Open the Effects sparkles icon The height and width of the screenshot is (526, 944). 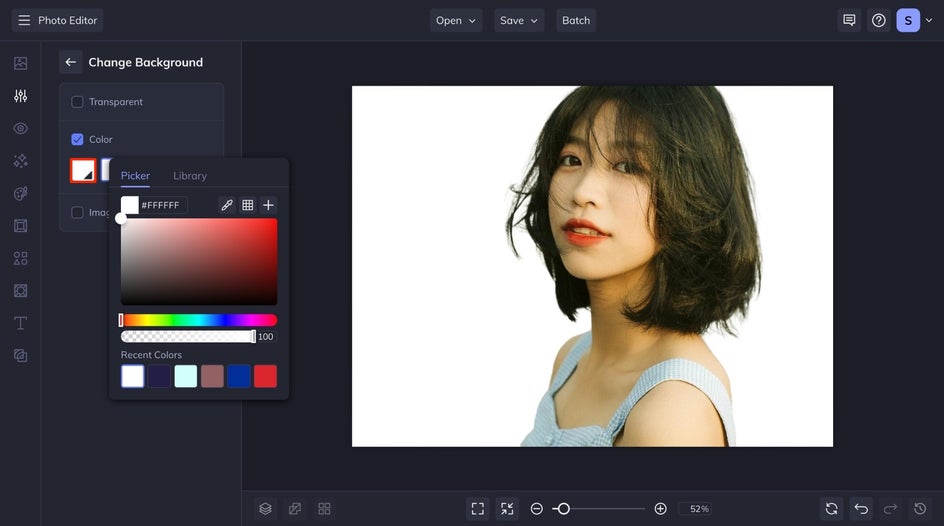(20, 161)
